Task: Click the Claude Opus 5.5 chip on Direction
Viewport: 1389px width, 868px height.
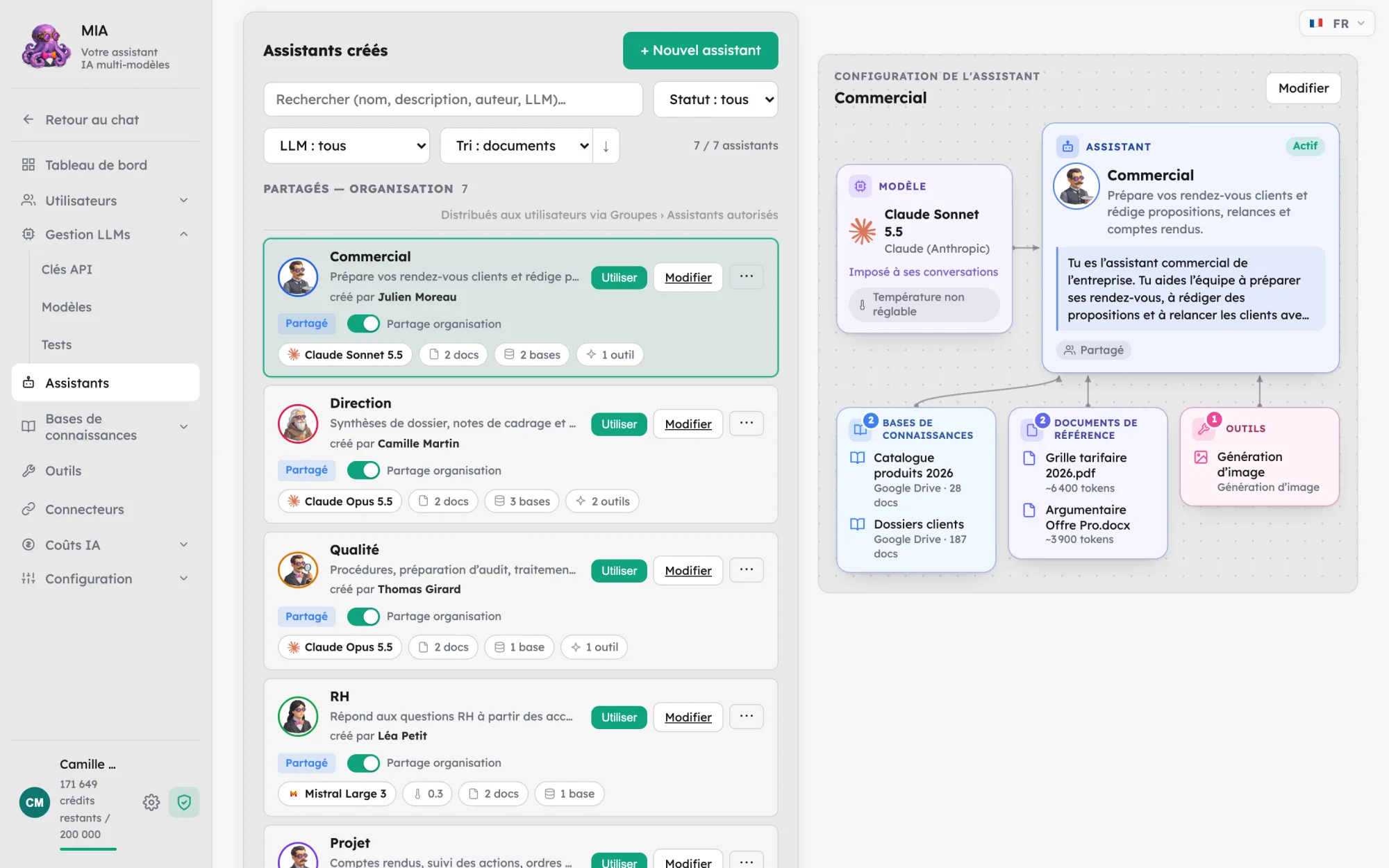Action: (x=340, y=501)
